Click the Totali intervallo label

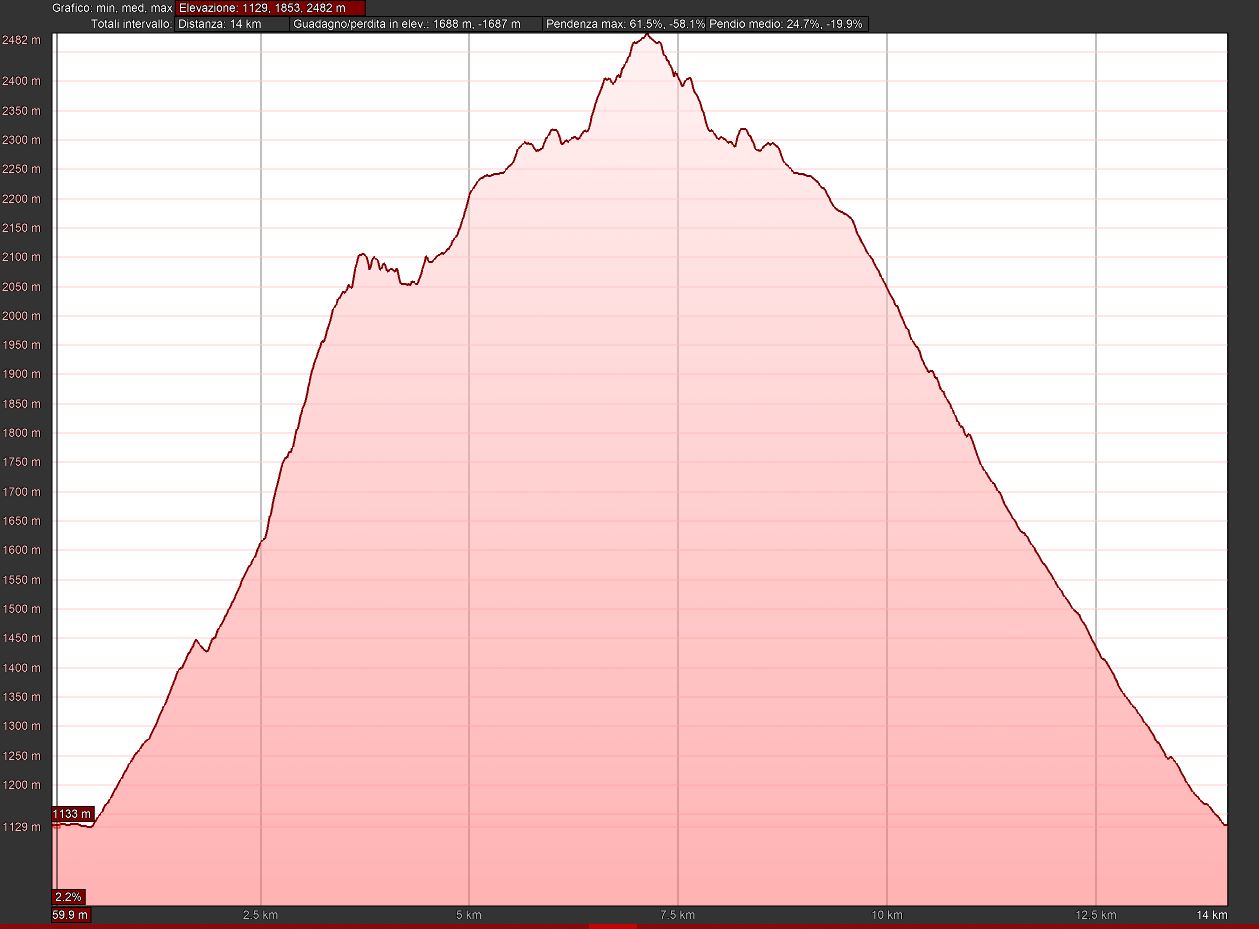[130, 23]
